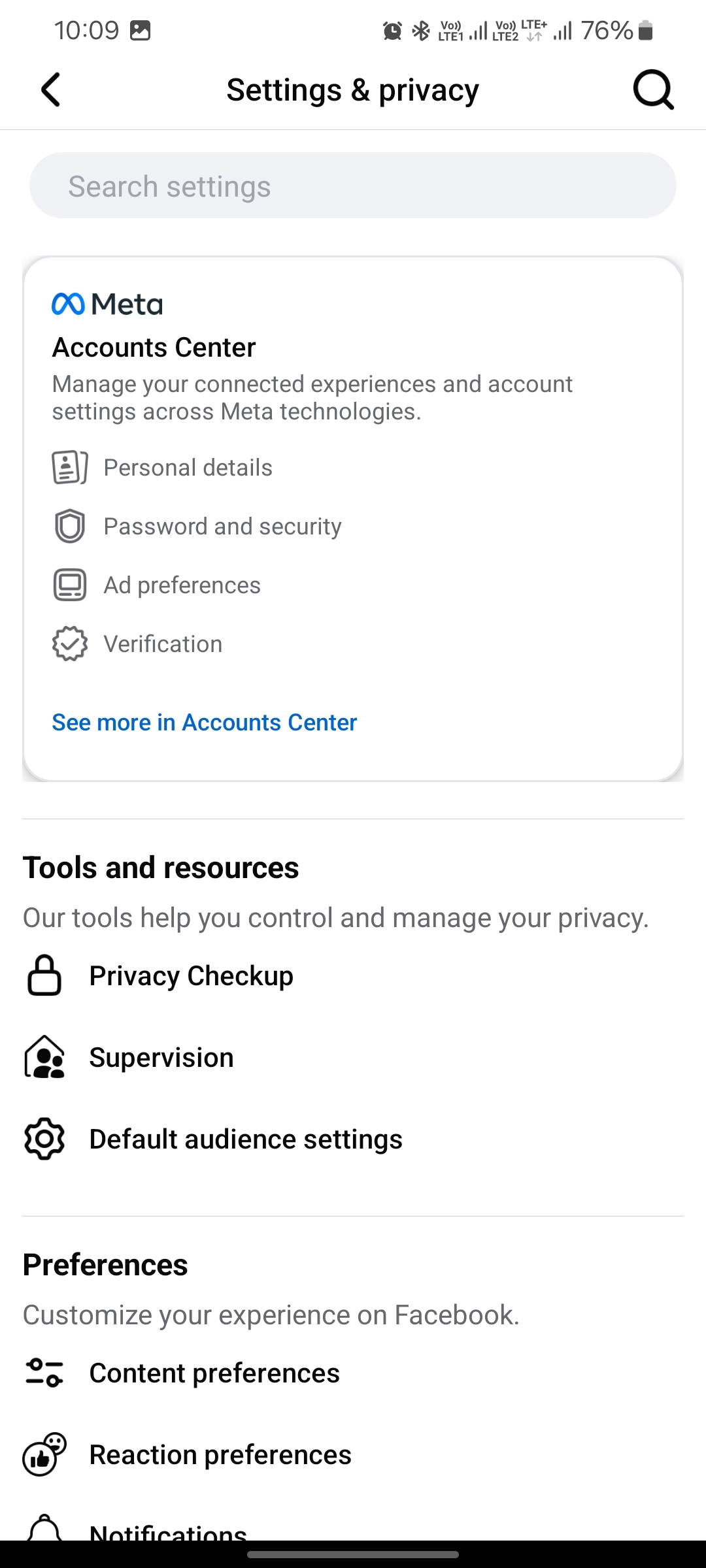Open Default audience settings
Screen dimensions: 706x1568
pyautogui.click(x=353, y=1139)
